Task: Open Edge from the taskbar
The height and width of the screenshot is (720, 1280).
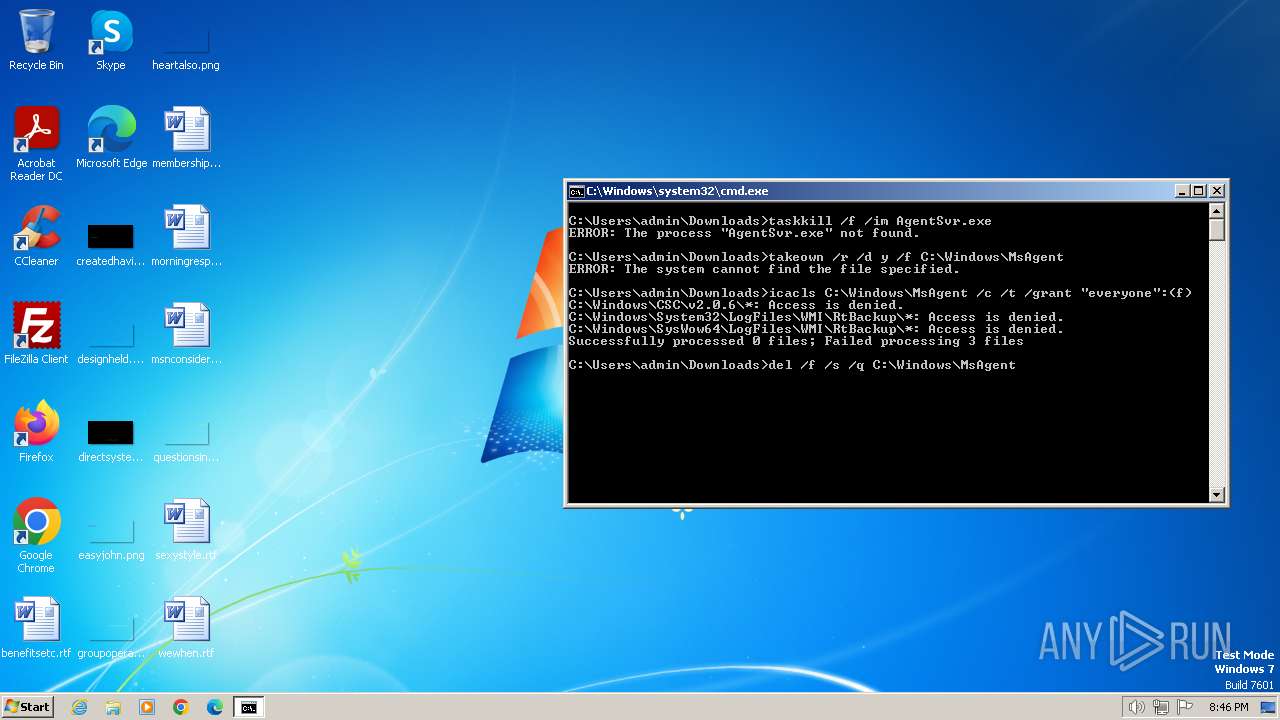Action: (215, 707)
